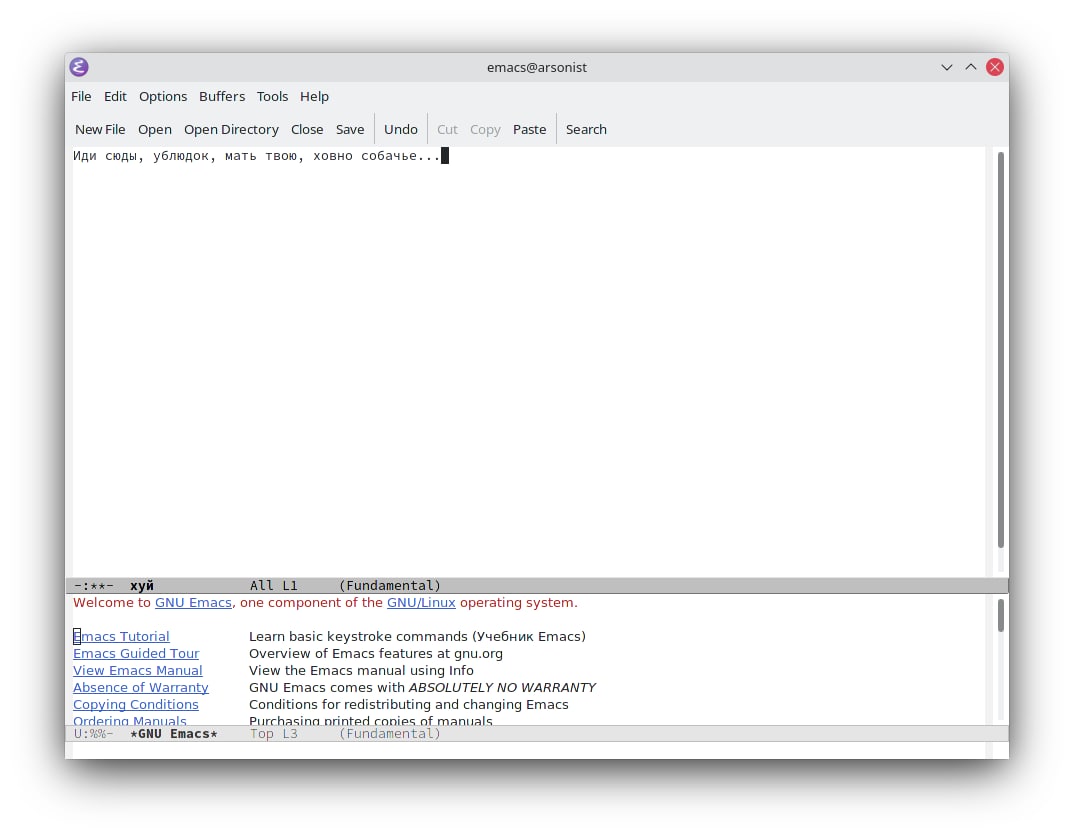1074x836 pixels.
Task: Click Paste in the toolbar
Action: [x=529, y=129]
